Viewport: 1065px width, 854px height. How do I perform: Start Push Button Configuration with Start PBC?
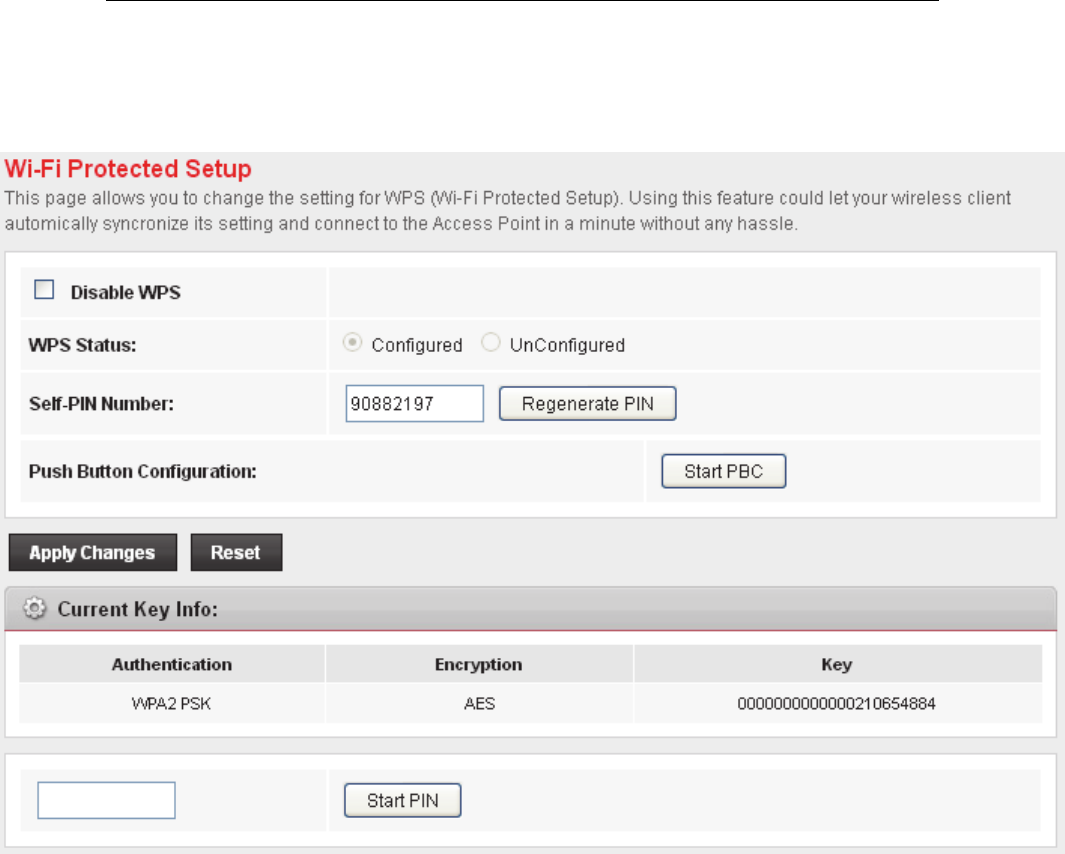(723, 472)
